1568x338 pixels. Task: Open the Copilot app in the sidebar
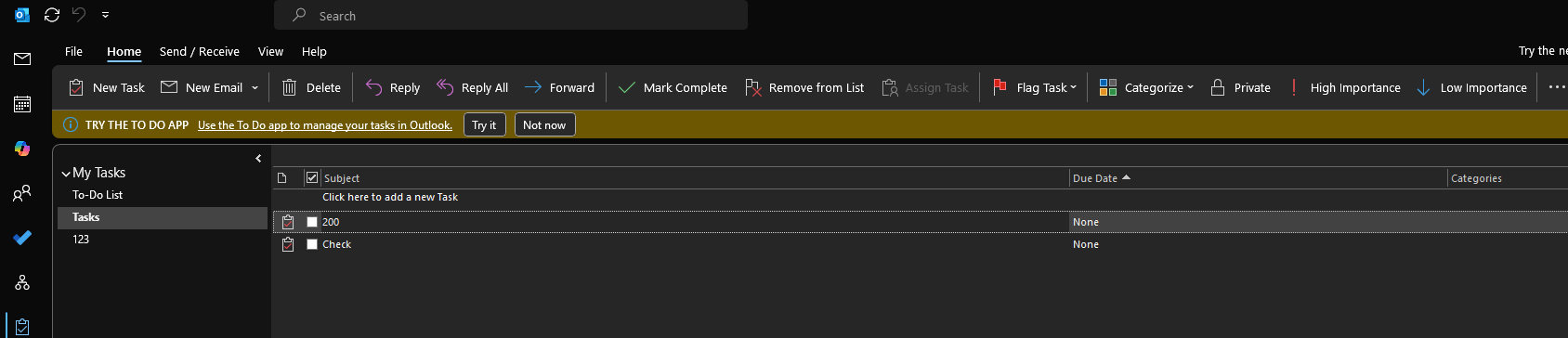point(22,149)
